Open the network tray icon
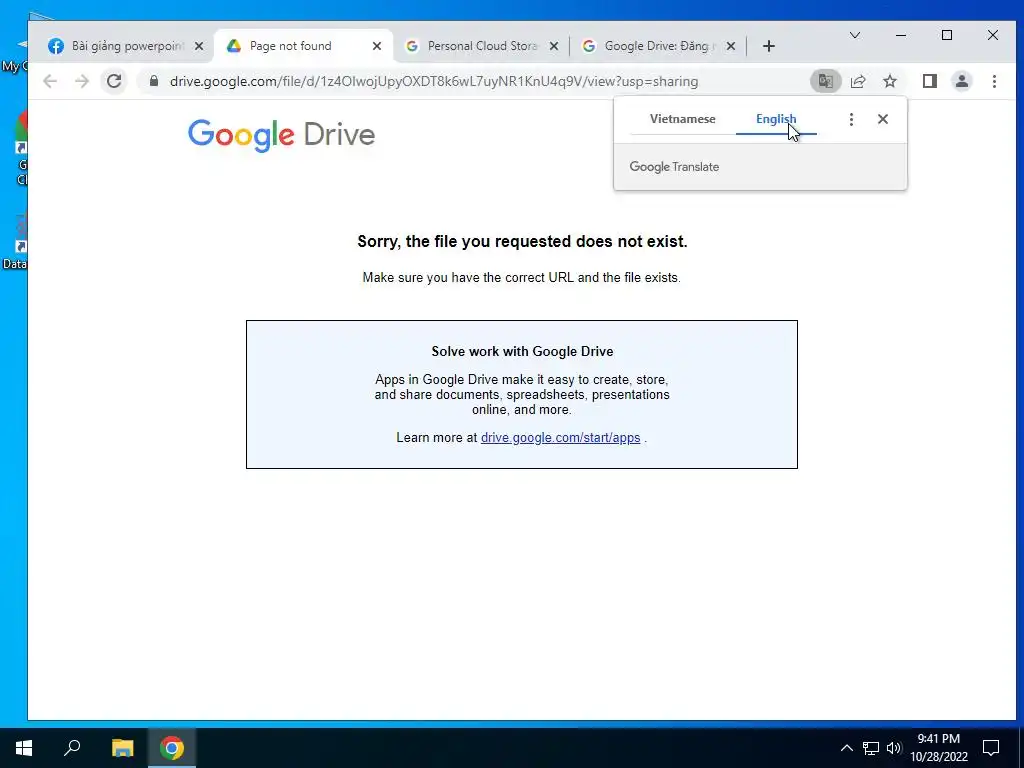The height and width of the screenshot is (768, 1024). click(x=871, y=748)
